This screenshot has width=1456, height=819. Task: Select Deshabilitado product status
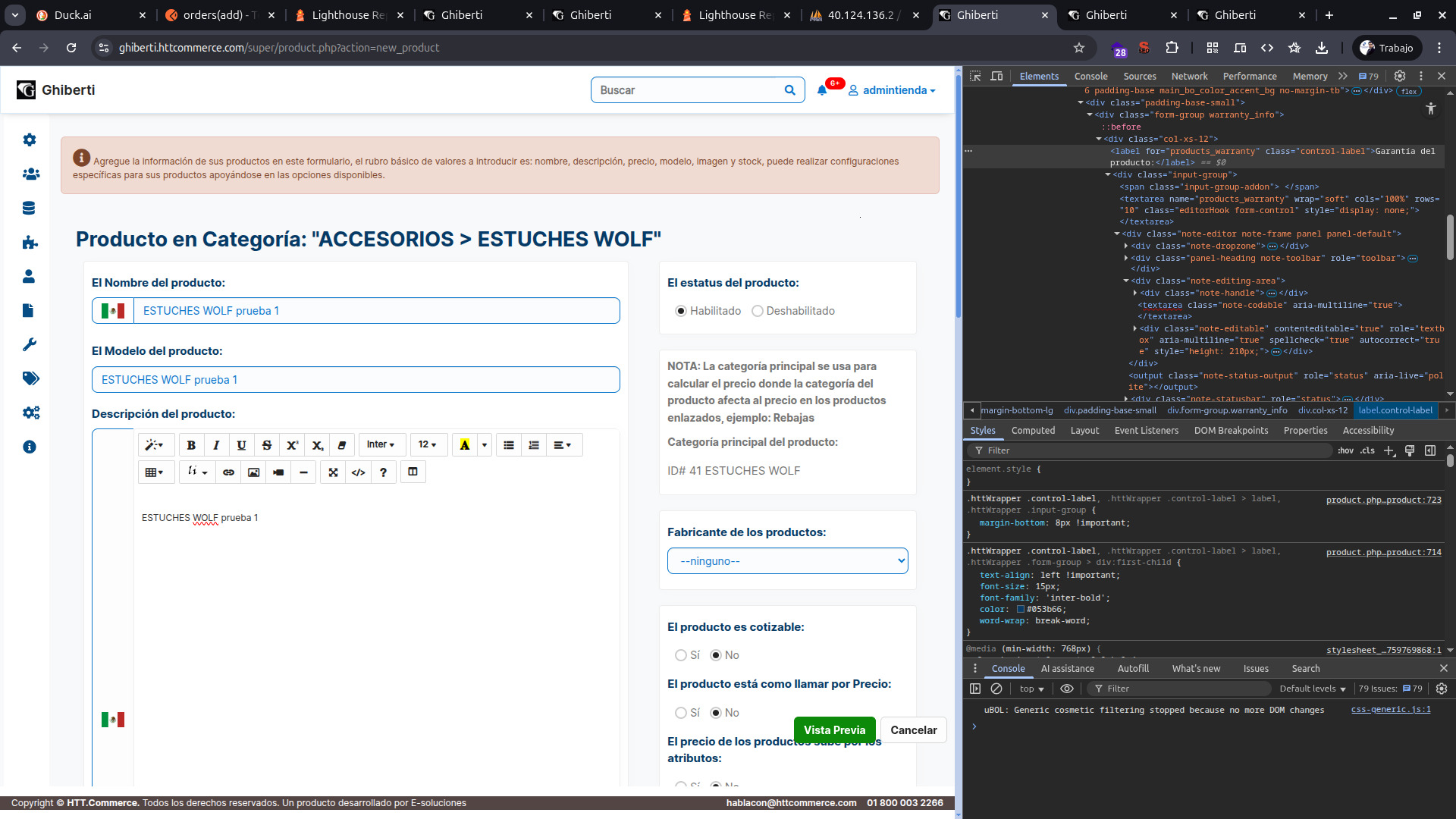coord(757,311)
